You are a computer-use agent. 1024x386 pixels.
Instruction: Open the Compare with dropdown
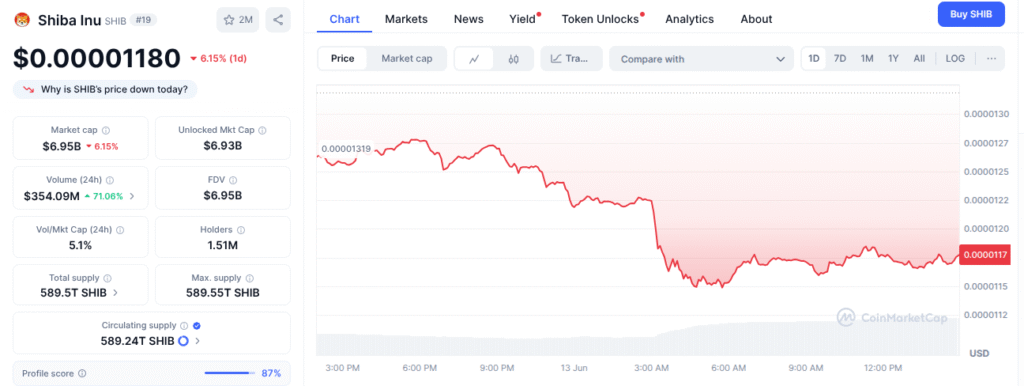click(x=701, y=59)
